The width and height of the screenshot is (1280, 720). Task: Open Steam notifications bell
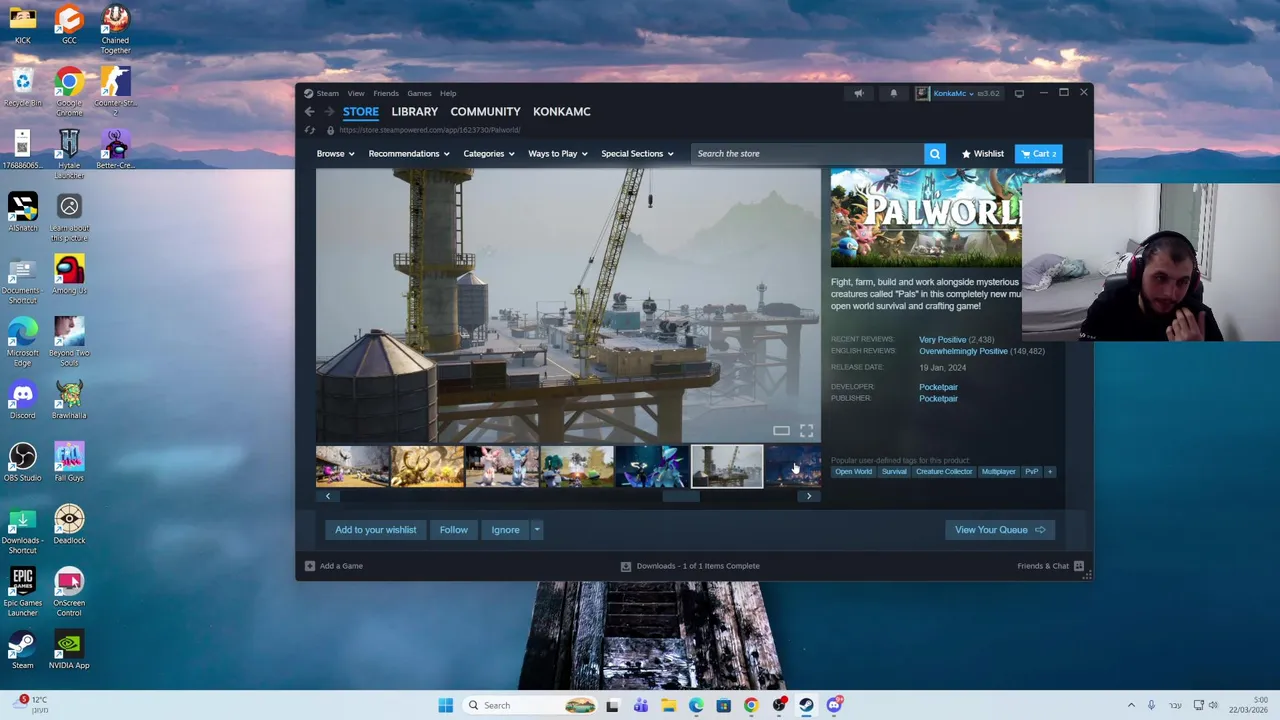coord(893,93)
